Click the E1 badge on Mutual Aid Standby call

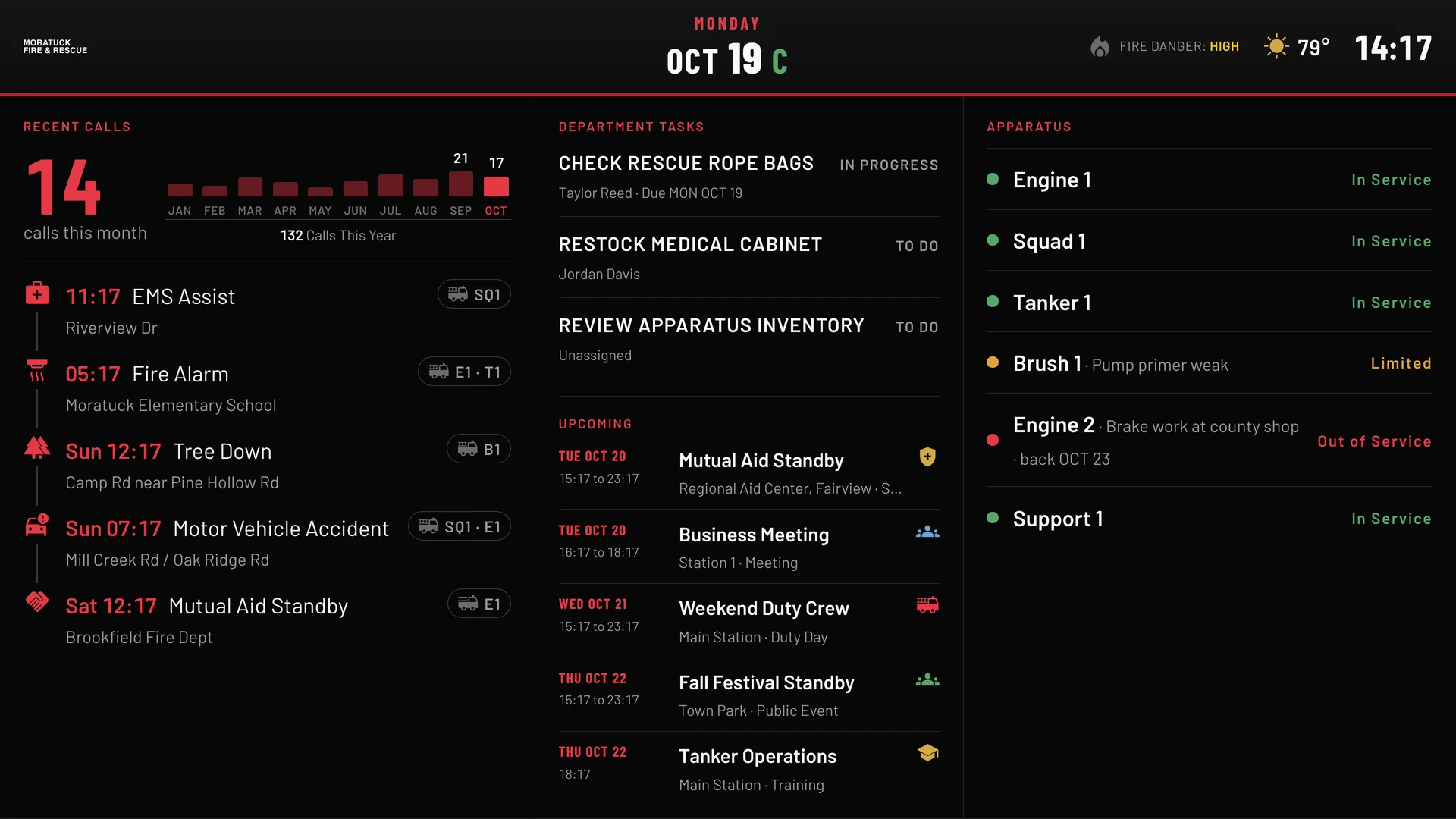pos(479,604)
